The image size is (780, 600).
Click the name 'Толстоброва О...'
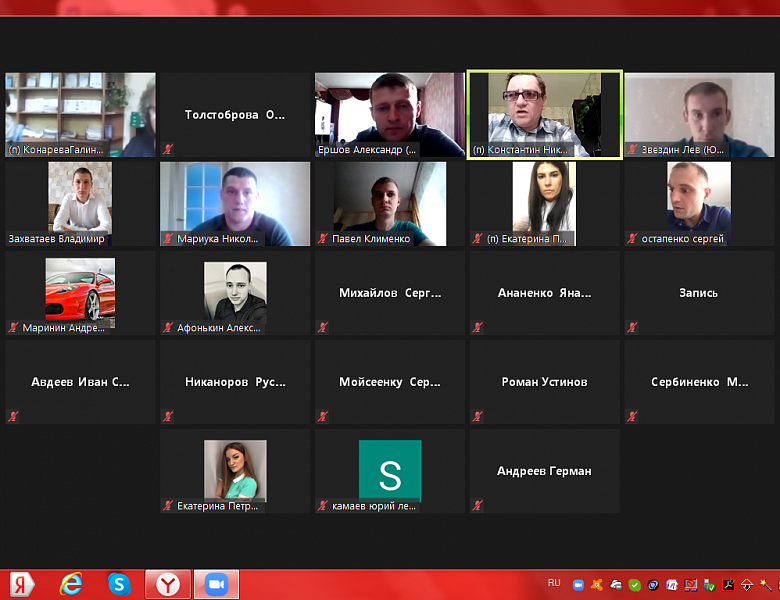coord(235,115)
